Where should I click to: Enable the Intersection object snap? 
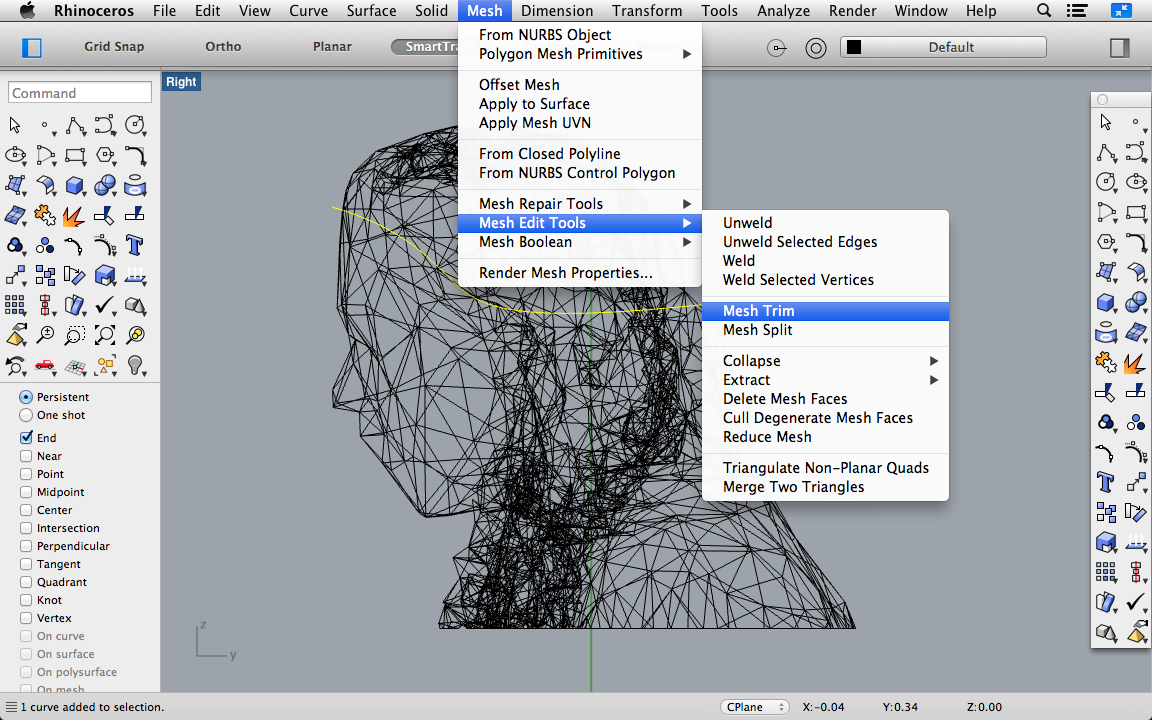26,528
